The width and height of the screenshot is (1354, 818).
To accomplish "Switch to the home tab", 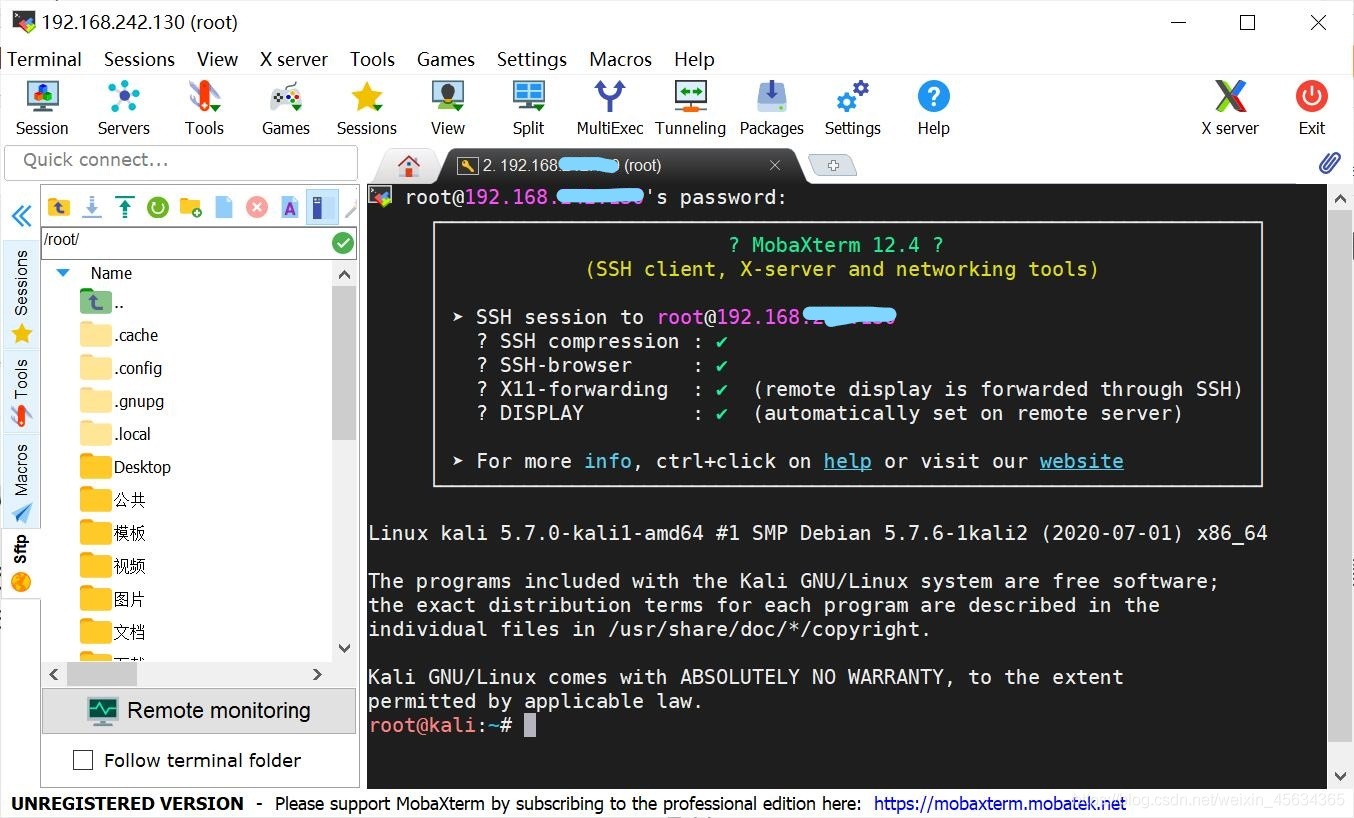I will coord(407,165).
